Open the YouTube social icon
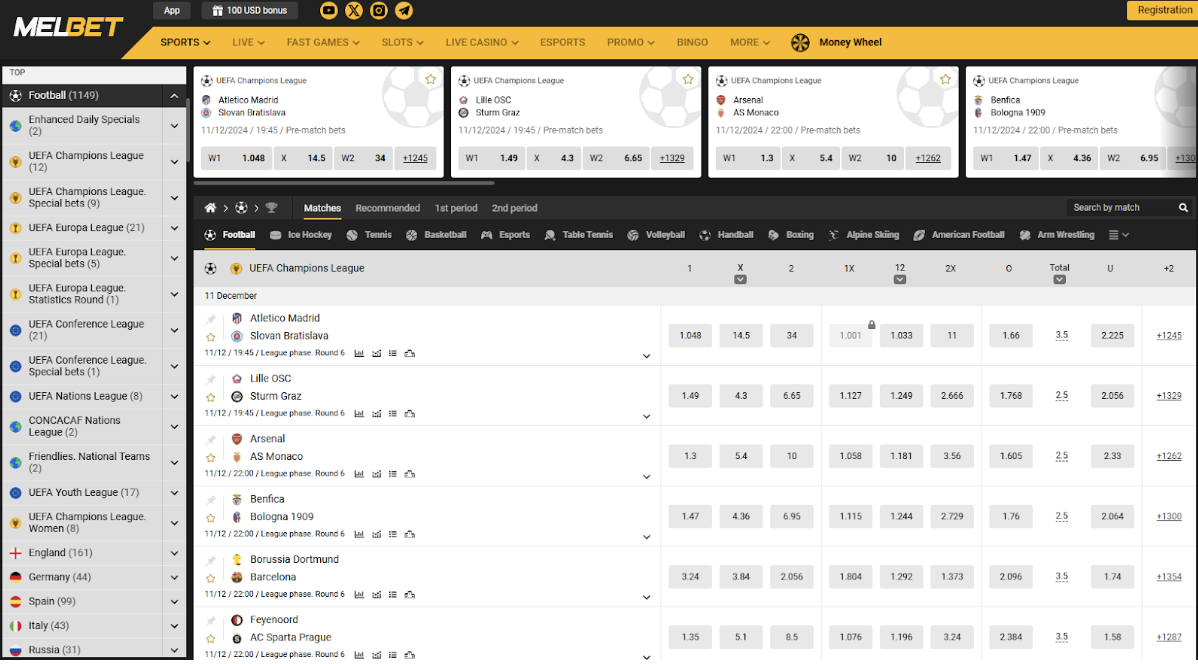 pyautogui.click(x=329, y=11)
